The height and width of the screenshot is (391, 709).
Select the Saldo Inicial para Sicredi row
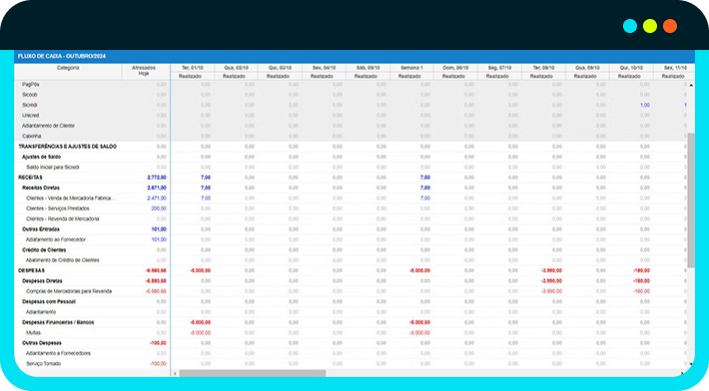pos(352,167)
